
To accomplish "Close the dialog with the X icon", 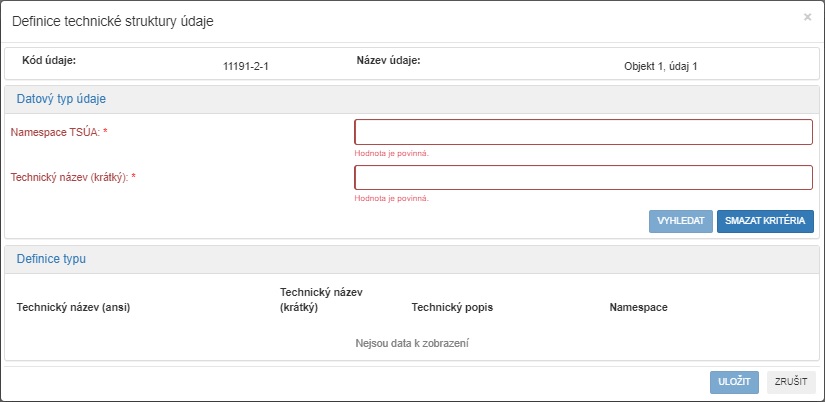I will [807, 17].
